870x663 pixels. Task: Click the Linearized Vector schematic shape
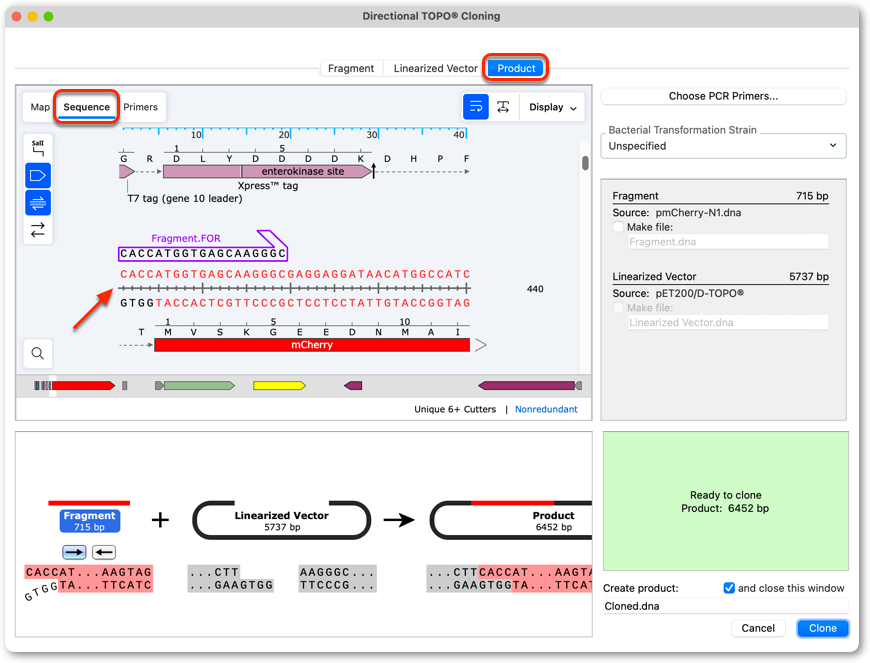[x=281, y=520]
